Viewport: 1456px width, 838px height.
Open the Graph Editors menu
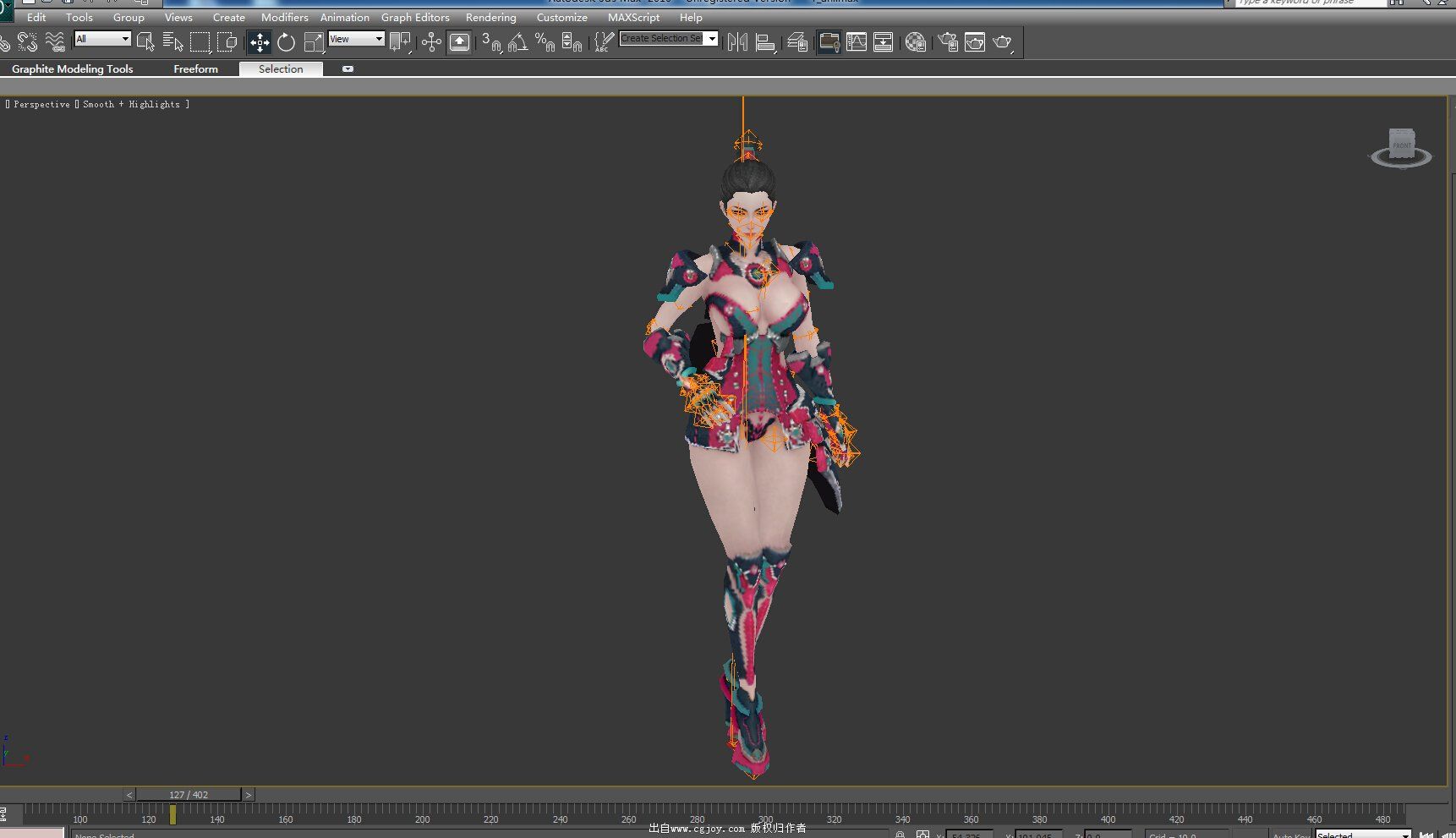(x=415, y=17)
